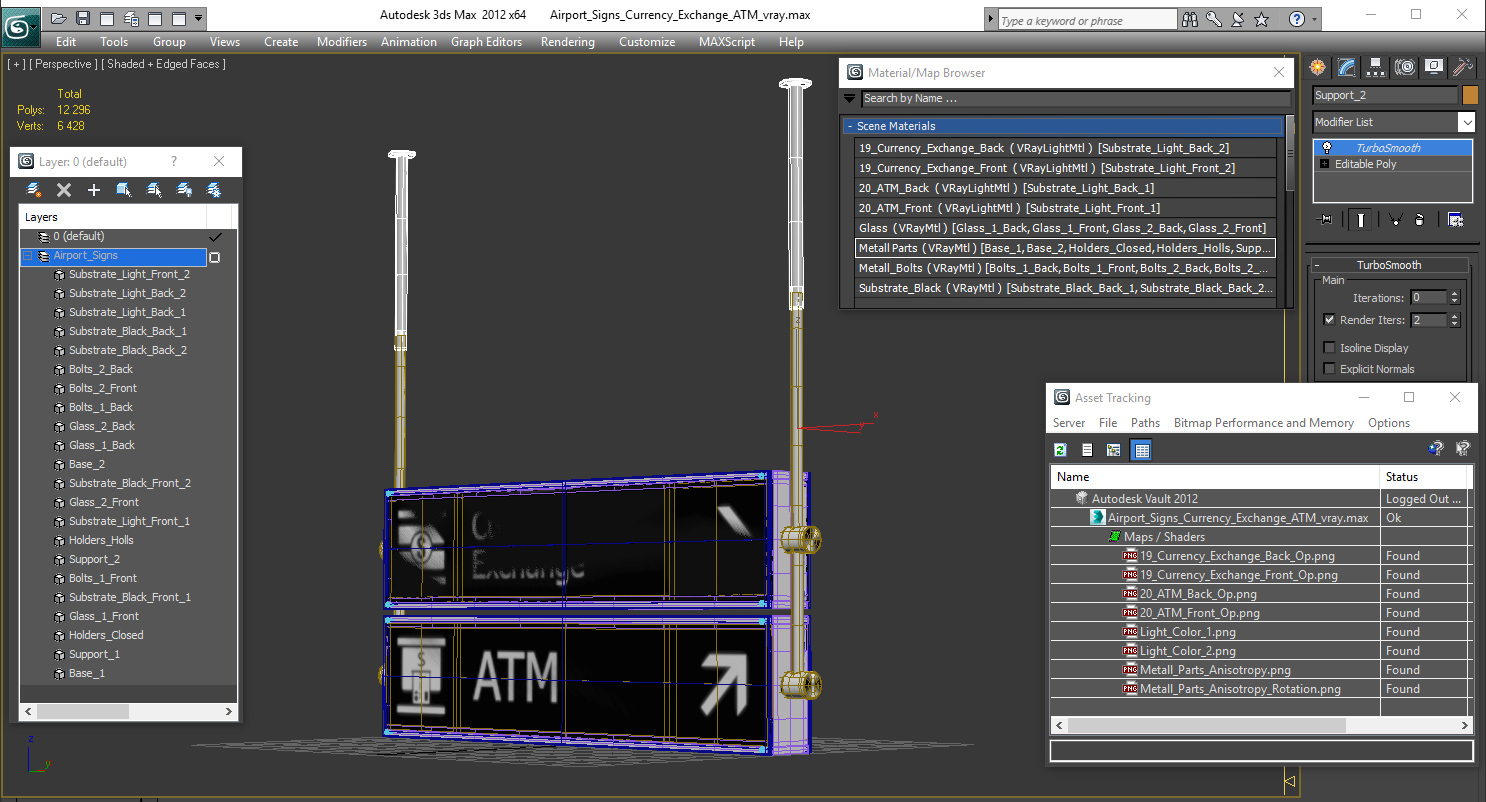Image resolution: width=1486 pixels, height=802 pixels.
Task: Click the Support_2 object color swatch
Action: coord(1469,95)
